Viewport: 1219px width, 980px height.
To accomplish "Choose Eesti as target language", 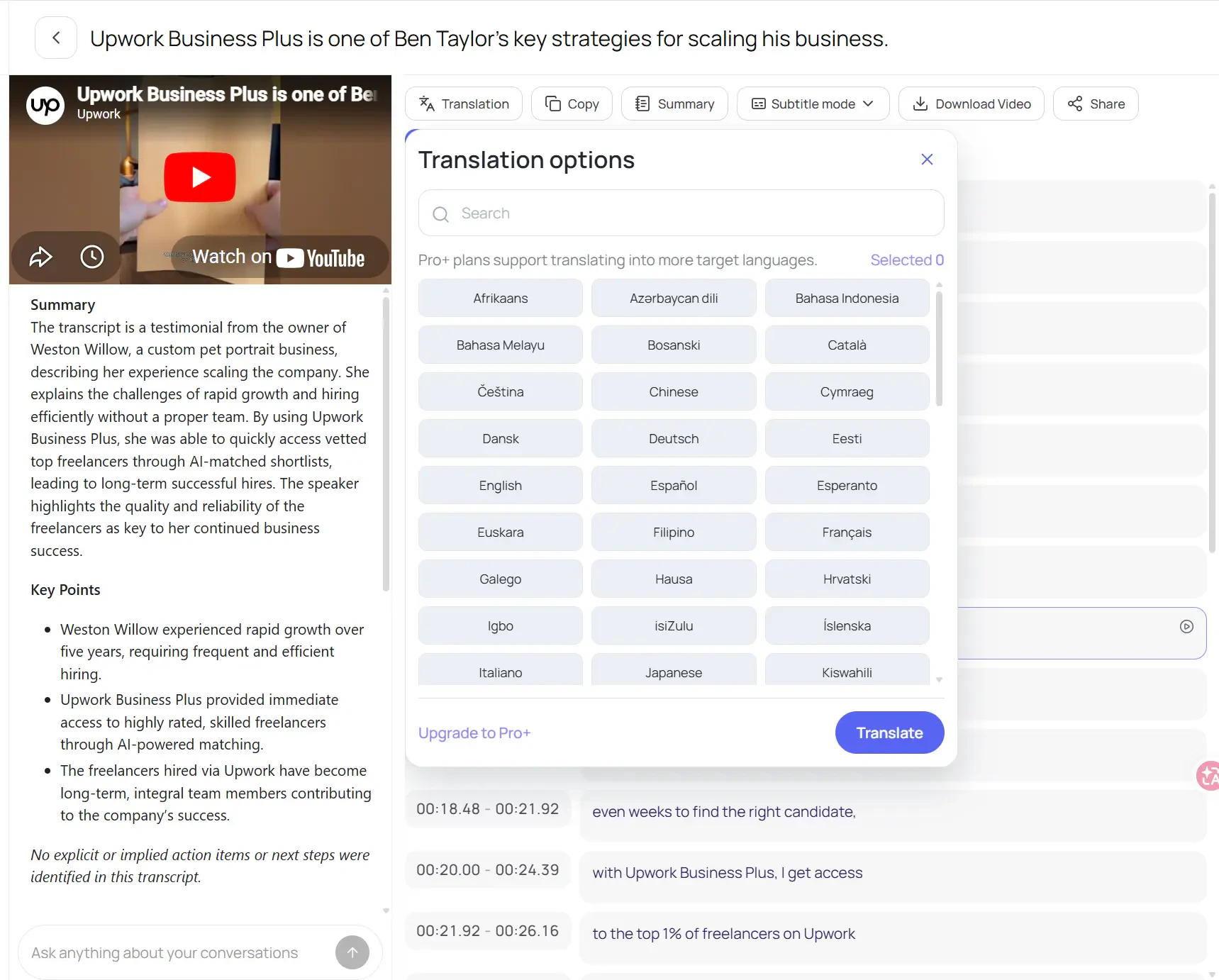I will click(847, 438).
